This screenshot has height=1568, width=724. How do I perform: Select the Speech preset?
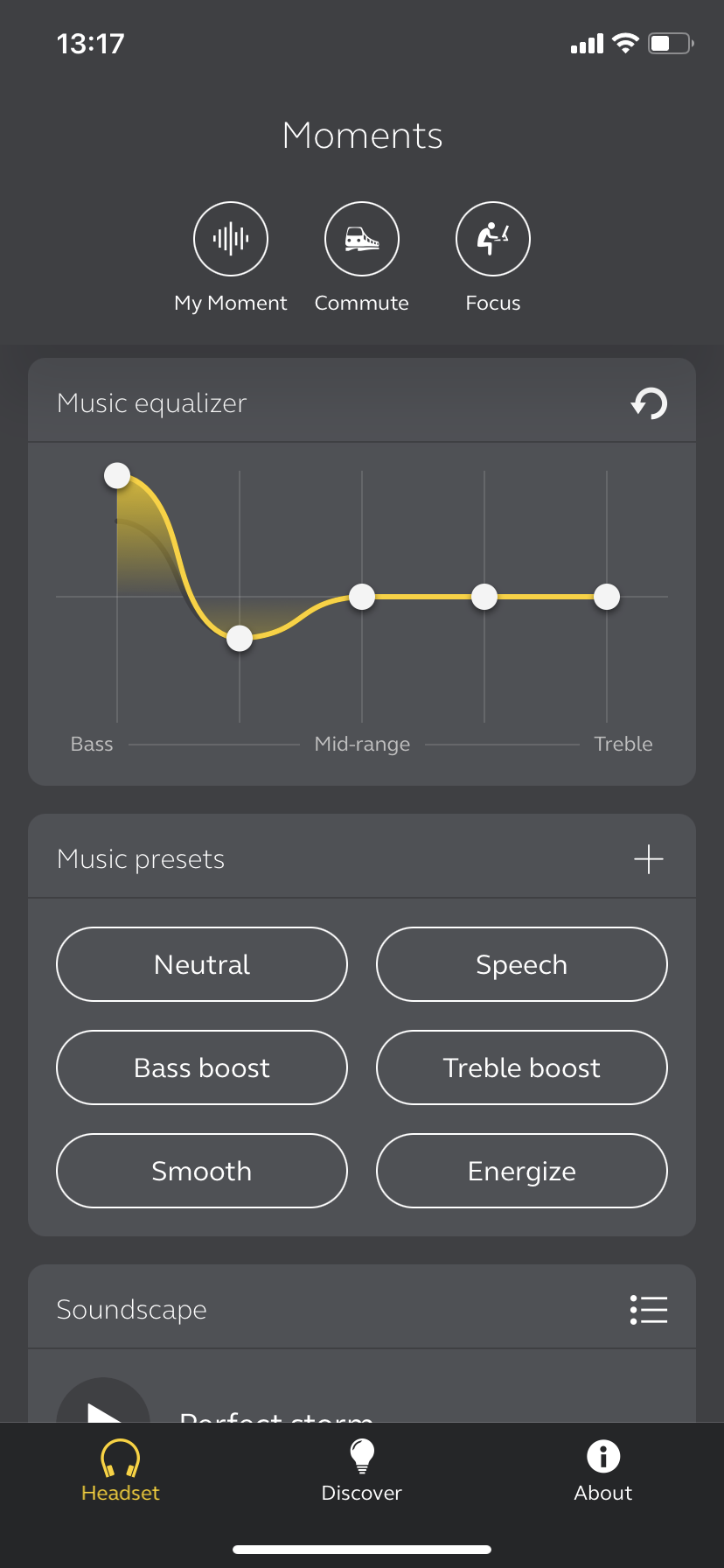click(522, 964)
